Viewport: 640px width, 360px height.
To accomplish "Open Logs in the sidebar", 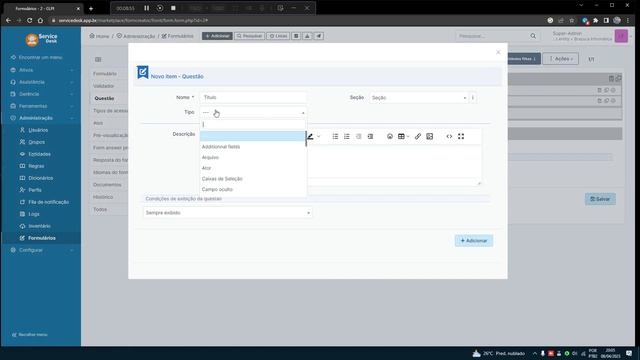I will click(x=34, y=214).
